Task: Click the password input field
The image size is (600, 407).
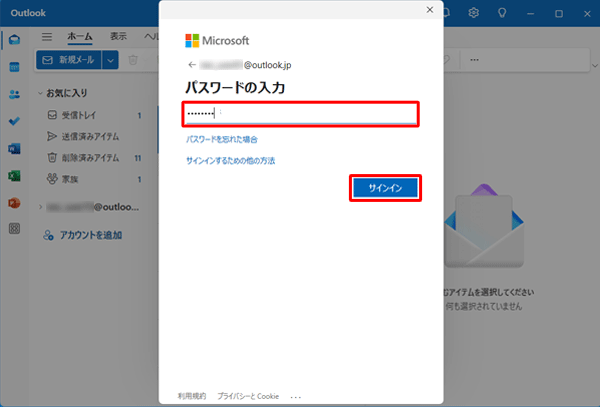Action: [x=300, y=114]
